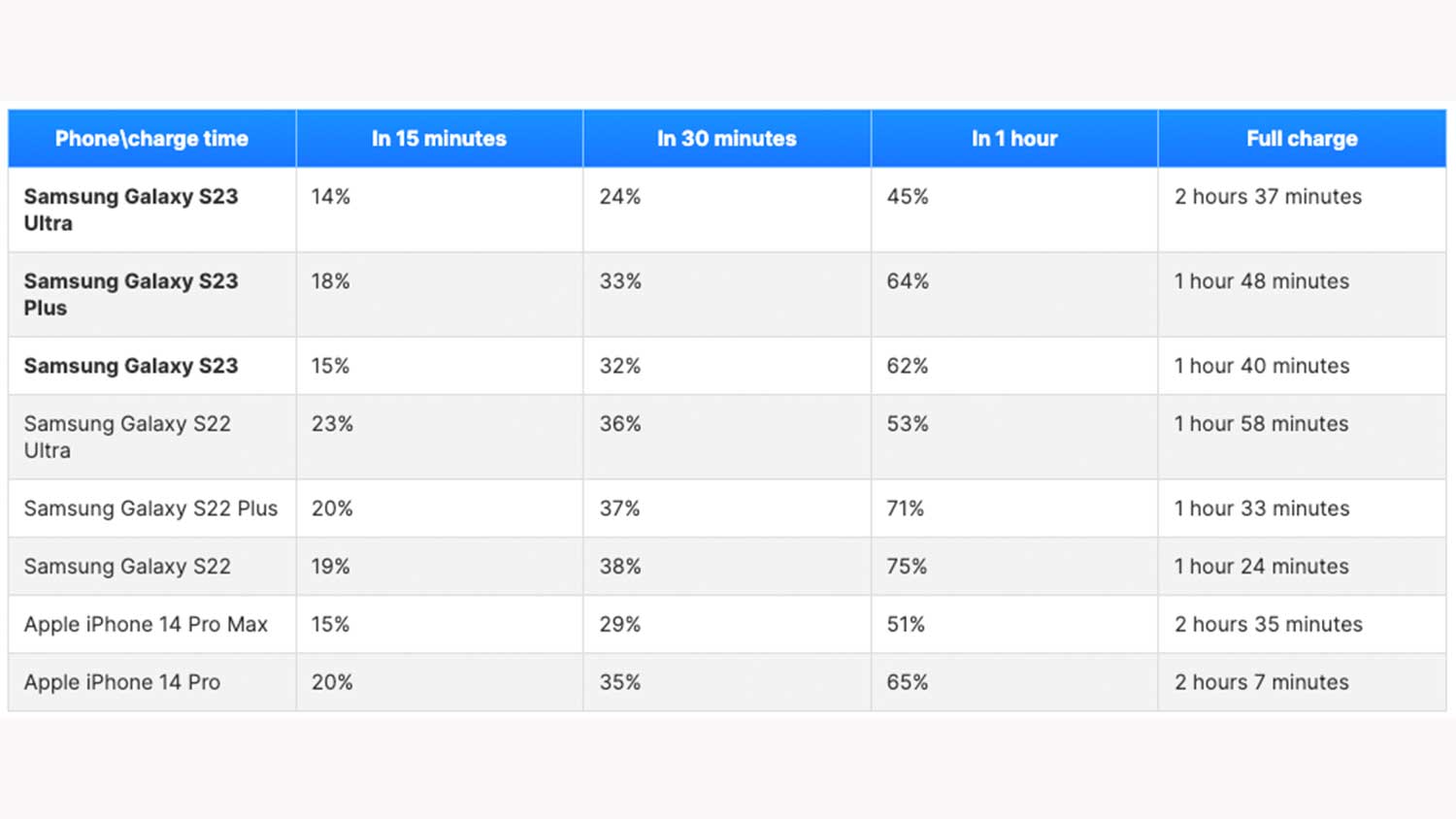This screenshot has height=819, width=1456.
Task: Select the Apple iPhone 14 Pro Max label
Action: 146,624
